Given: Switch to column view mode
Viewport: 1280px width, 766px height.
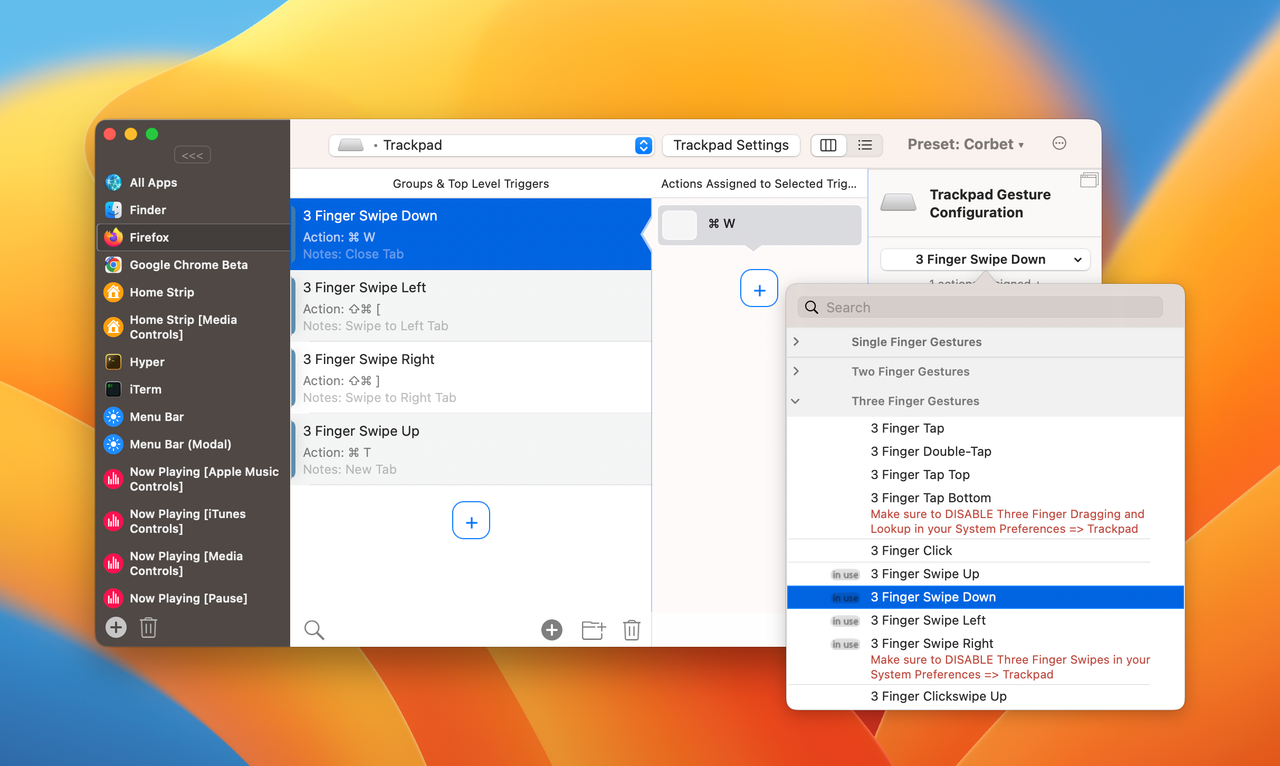Looking at the screenshot, I should pyautogui.click(x=828, y=145).
